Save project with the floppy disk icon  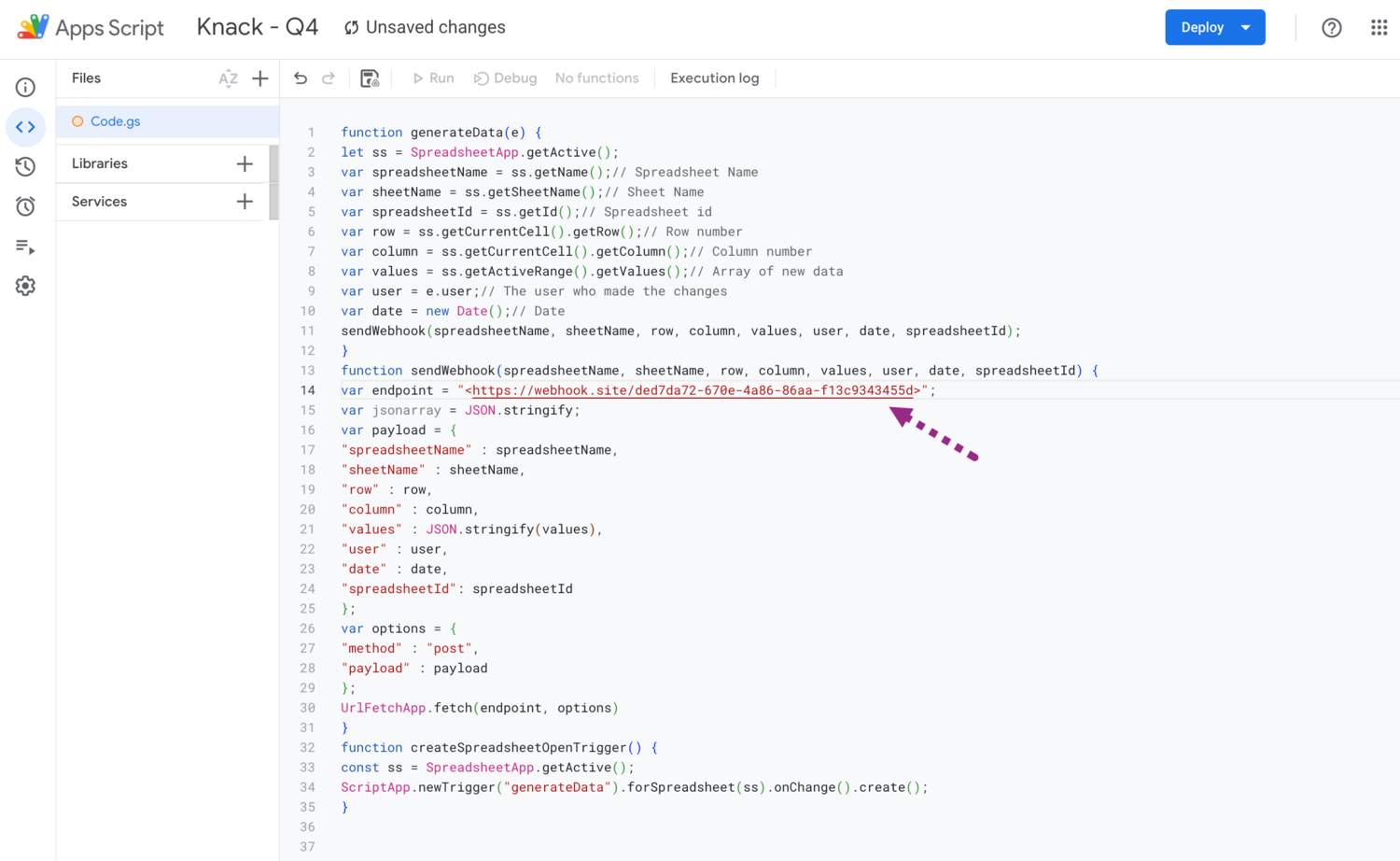370,78
